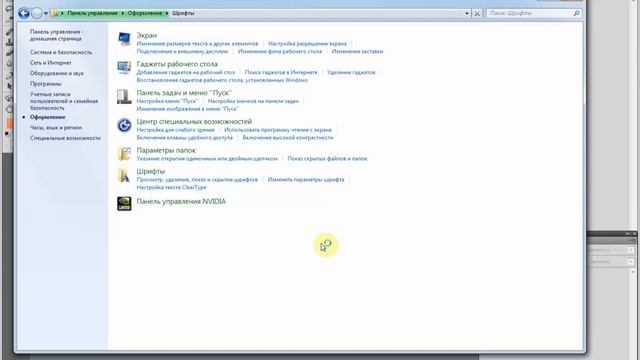Open 'Сеть и Интернет' in sidebar
Screen dimensions: 640x360
pyautogui.click(x=51, y=63)
